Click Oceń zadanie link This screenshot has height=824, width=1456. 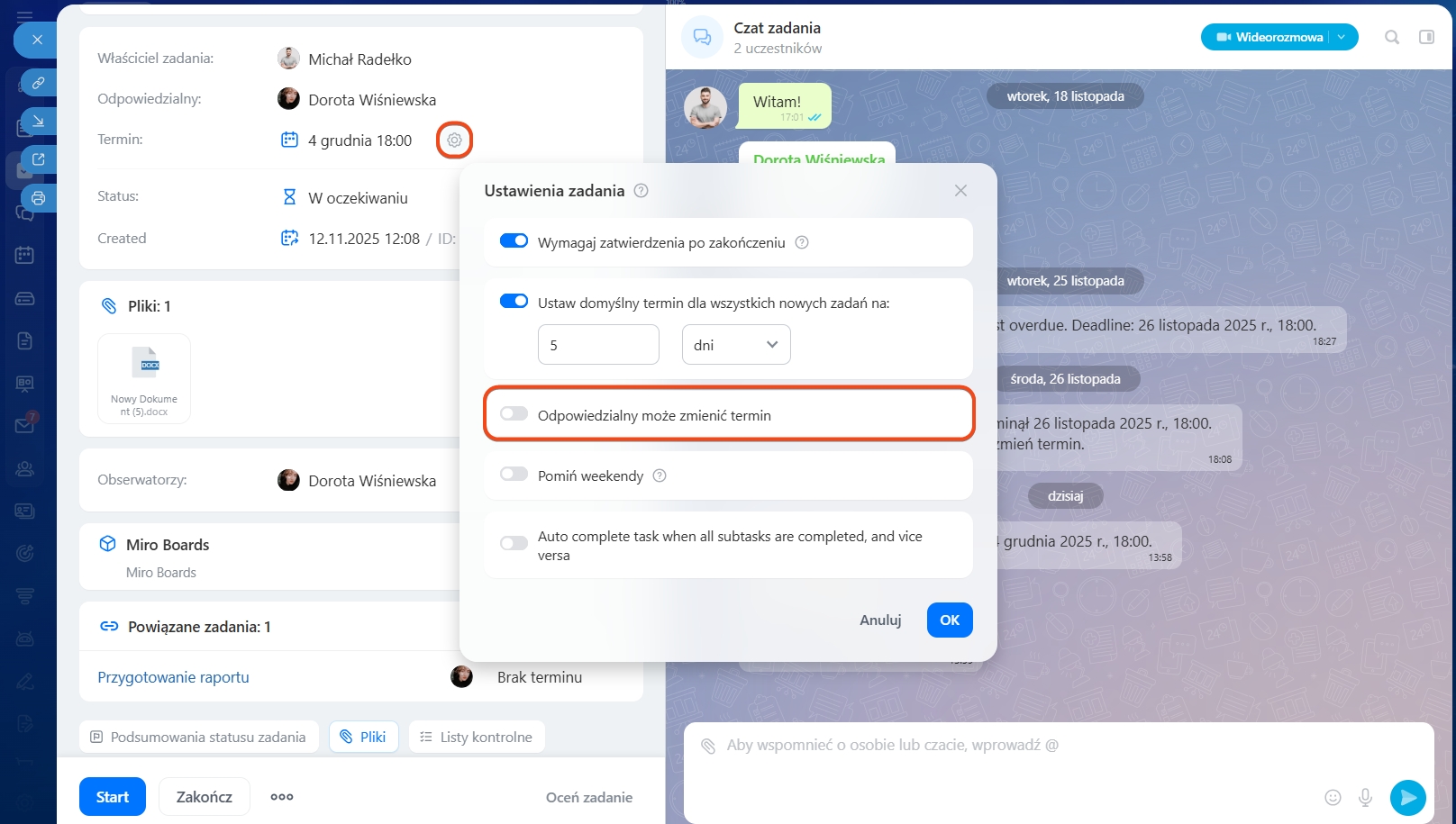coord(589,797)
